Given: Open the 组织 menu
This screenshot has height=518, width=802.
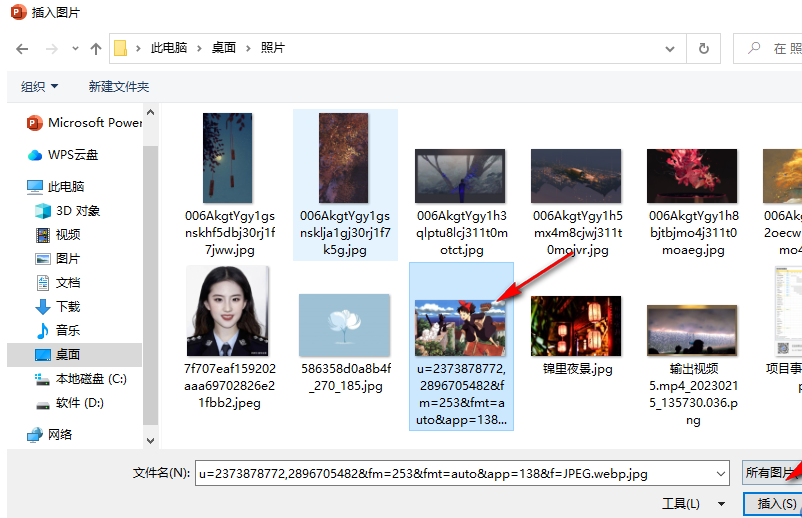Looking at the screenshot, I should (x=39, y=86).
